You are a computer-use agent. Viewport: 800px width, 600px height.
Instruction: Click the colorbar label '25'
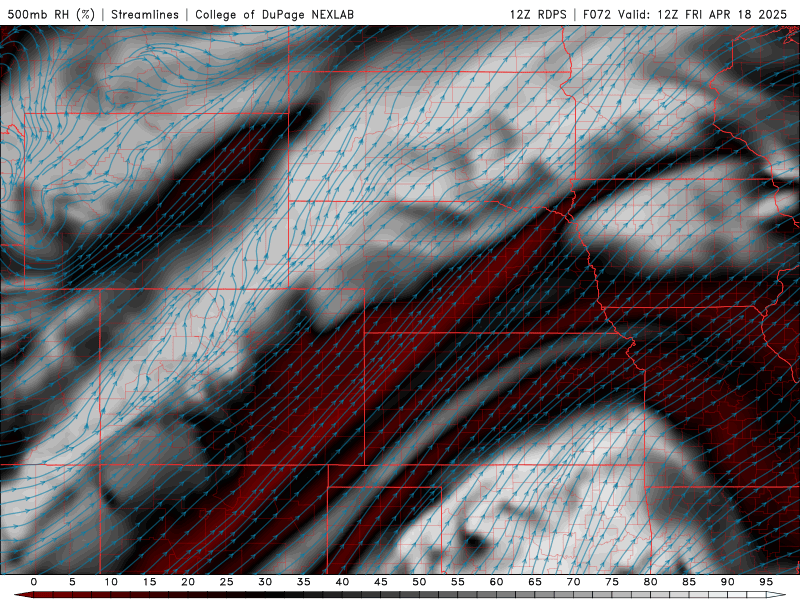[x=227, y=582]
